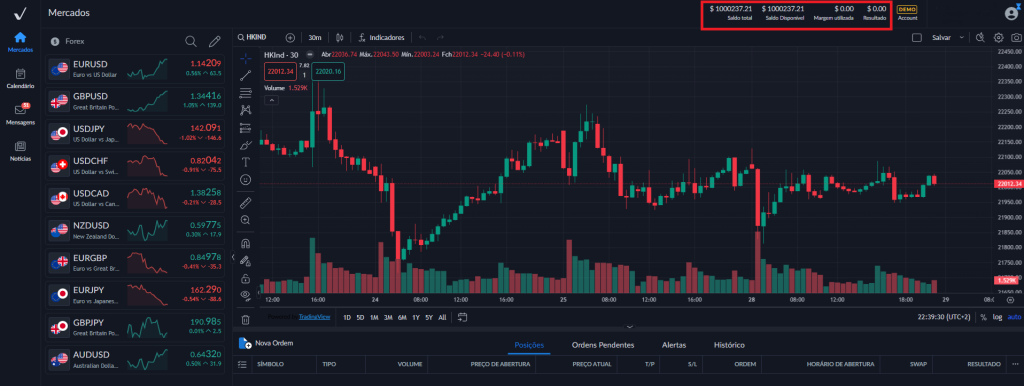Toggle log scale on price axis
Screen dimensions: 1024x386
pos(997,317)
